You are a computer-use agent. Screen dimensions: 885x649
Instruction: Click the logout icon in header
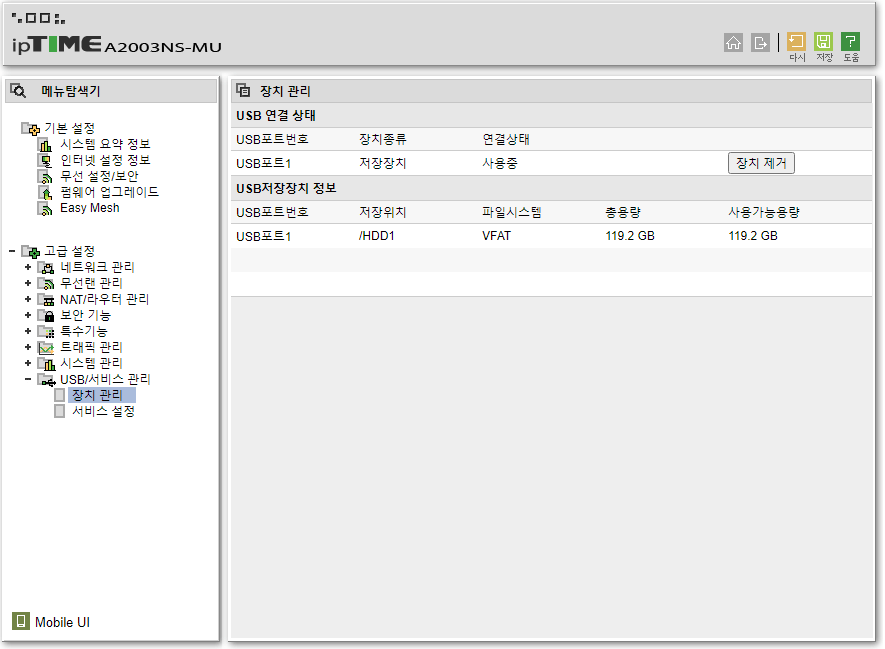tap(760, 42)
